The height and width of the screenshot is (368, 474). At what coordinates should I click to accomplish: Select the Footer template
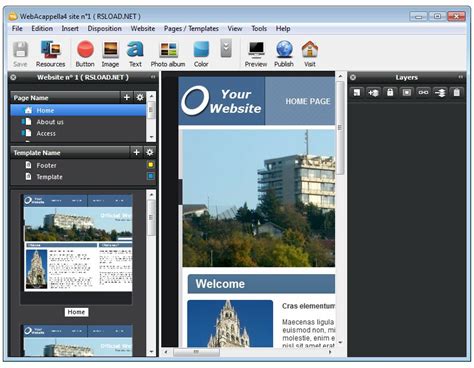click(78, 165)
